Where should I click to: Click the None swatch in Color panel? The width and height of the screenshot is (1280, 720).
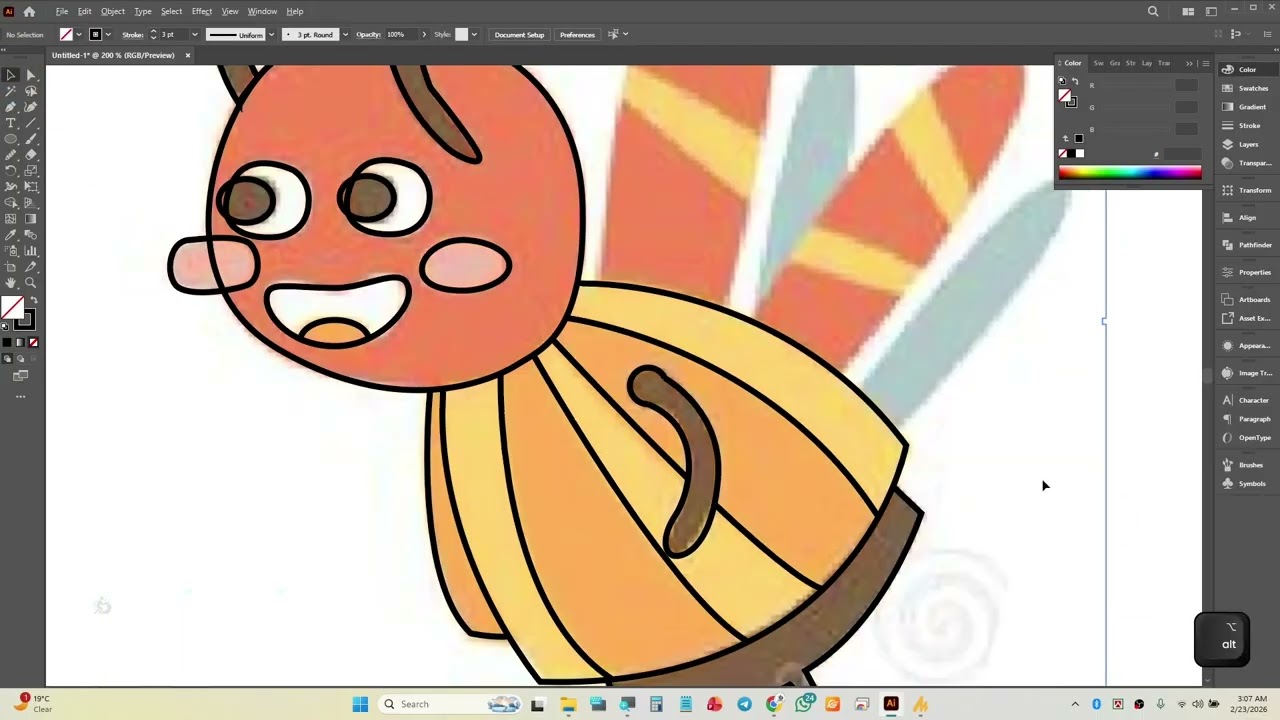1063,153
